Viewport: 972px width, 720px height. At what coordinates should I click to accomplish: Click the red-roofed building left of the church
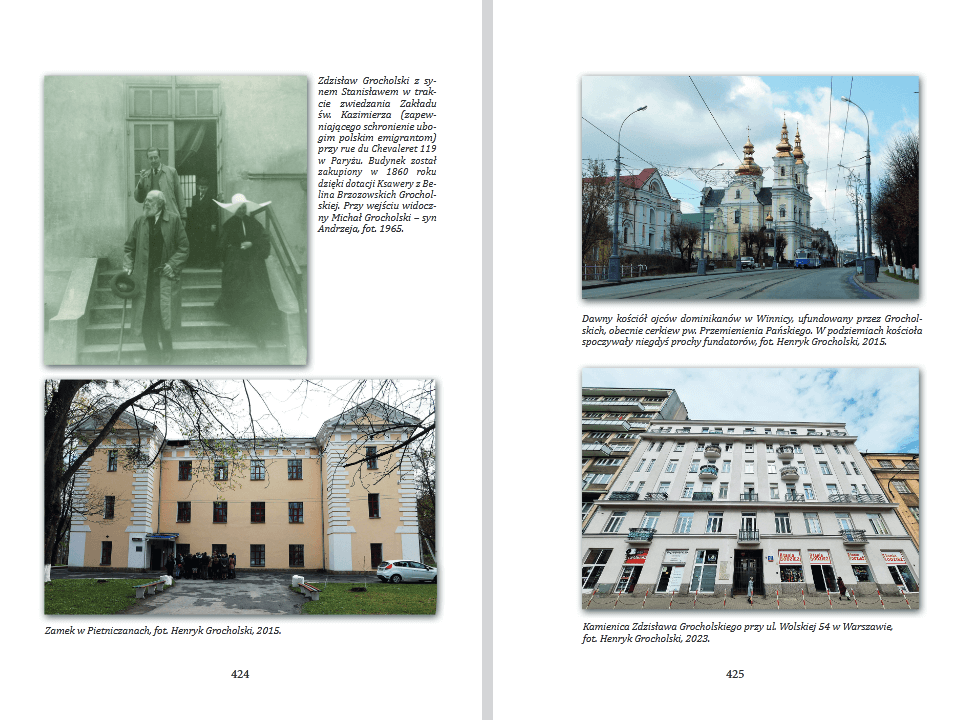[x=637, y=215]
